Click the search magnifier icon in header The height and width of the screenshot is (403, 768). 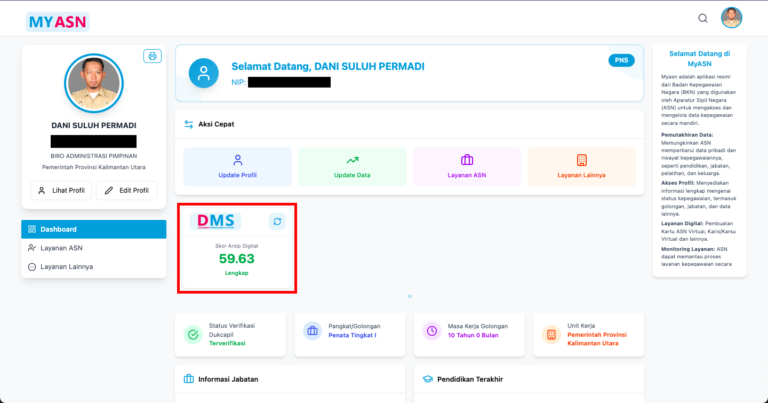tap(703, 18)
